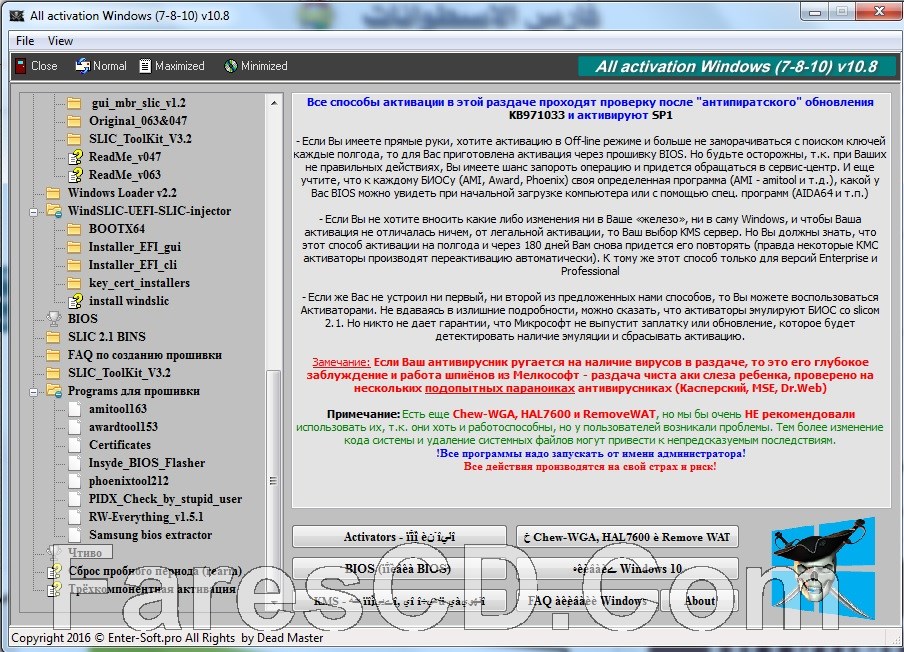Click the Certificates file icon
Screen dimensions: 904x652
74,445
